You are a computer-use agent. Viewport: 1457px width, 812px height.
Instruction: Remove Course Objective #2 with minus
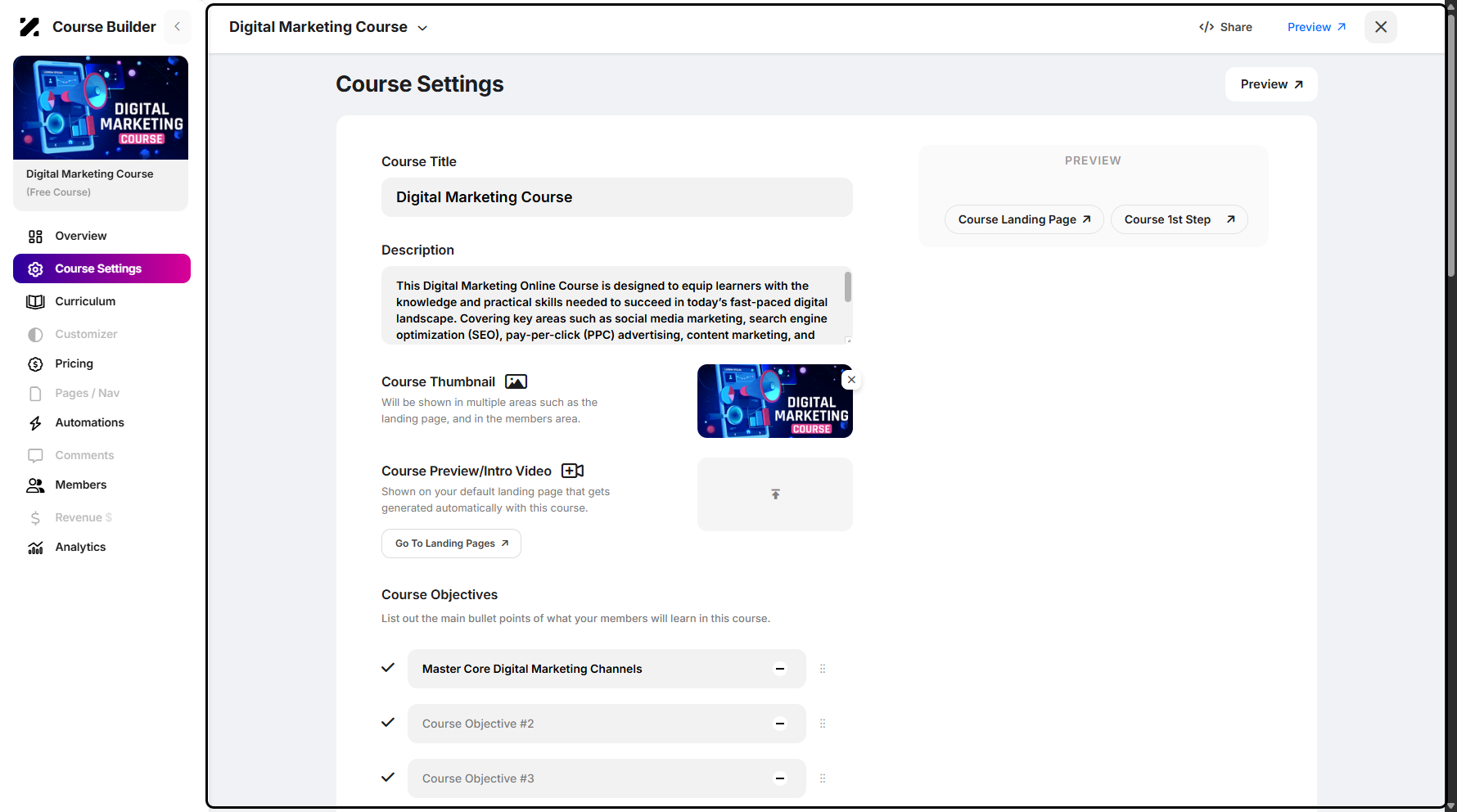[780, 724]
